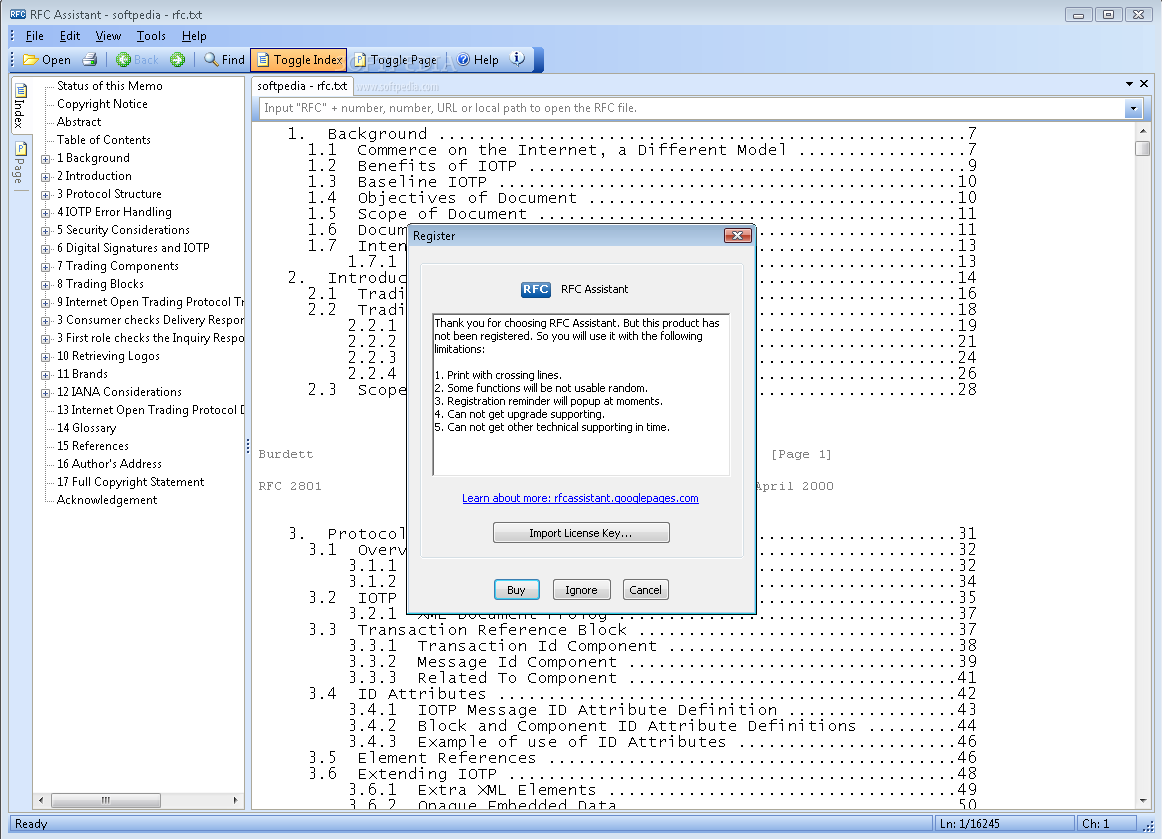Toggle the Index panel button
Viewport: 1162px width, 839px height.
pyautogui.click(x=300, y=60)
